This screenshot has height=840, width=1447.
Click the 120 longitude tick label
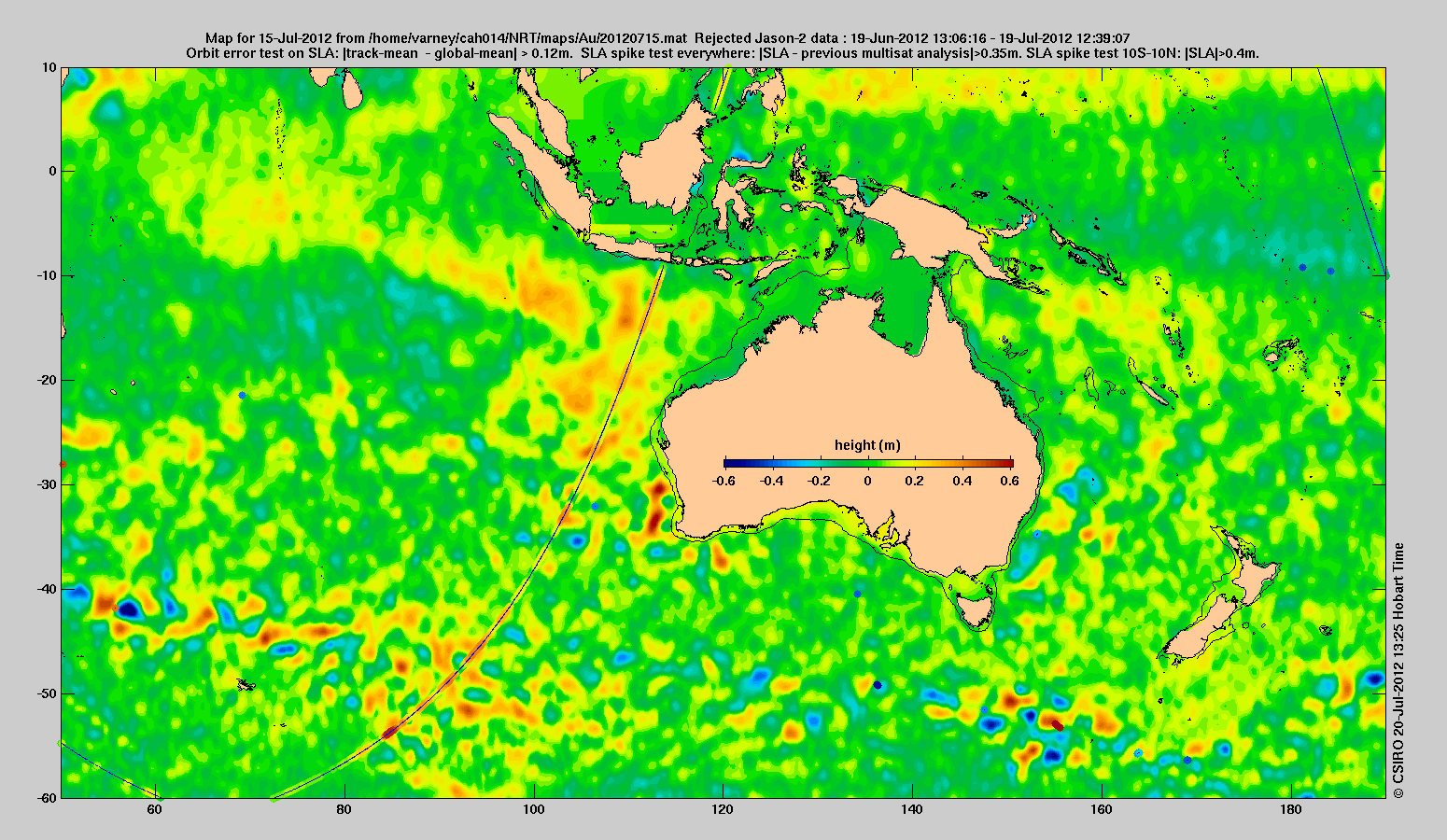(723, 809)
